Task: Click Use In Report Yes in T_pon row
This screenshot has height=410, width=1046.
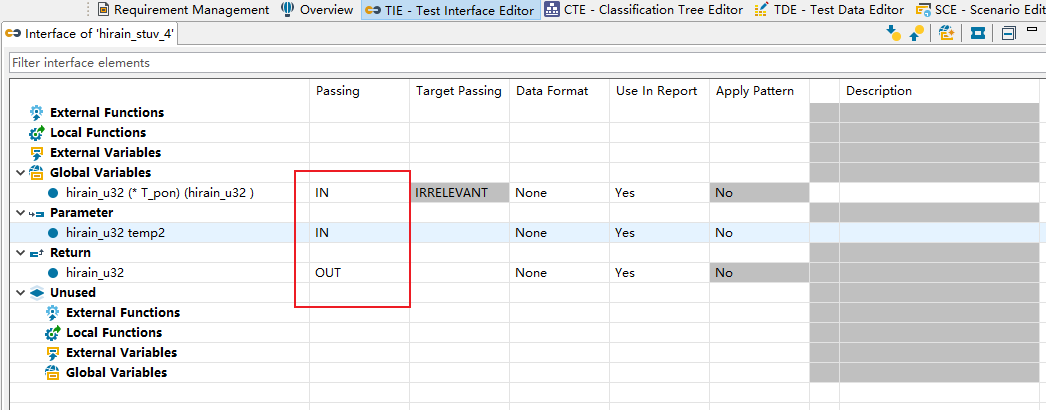Action: pos(659,193)
